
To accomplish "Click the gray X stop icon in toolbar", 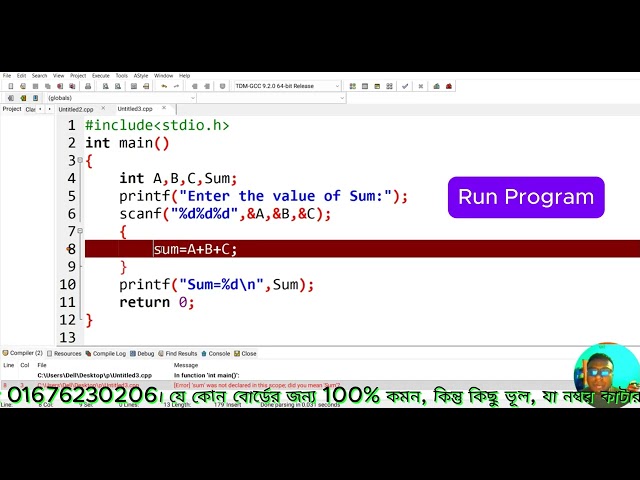I will pos(420,86).
